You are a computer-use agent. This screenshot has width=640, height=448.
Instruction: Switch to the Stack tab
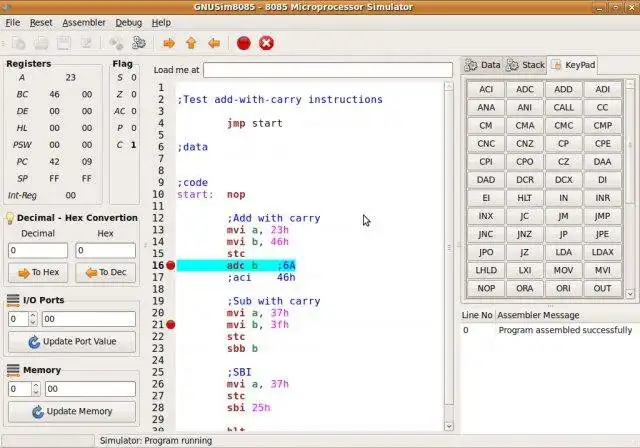(x=525, y=65)
